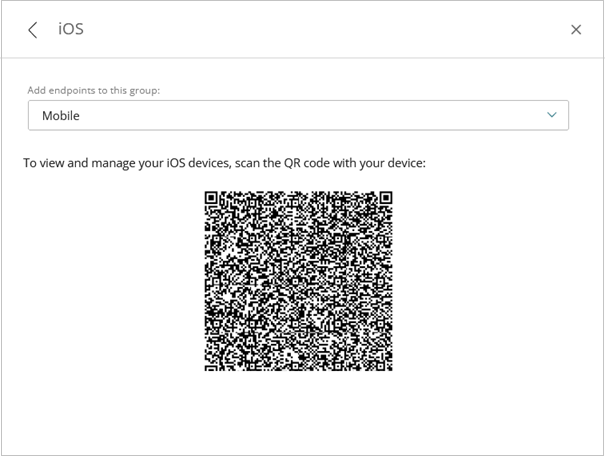The image size is (605, 458).
Task: Click the iOS dialog title
Action: click(71, 29)
